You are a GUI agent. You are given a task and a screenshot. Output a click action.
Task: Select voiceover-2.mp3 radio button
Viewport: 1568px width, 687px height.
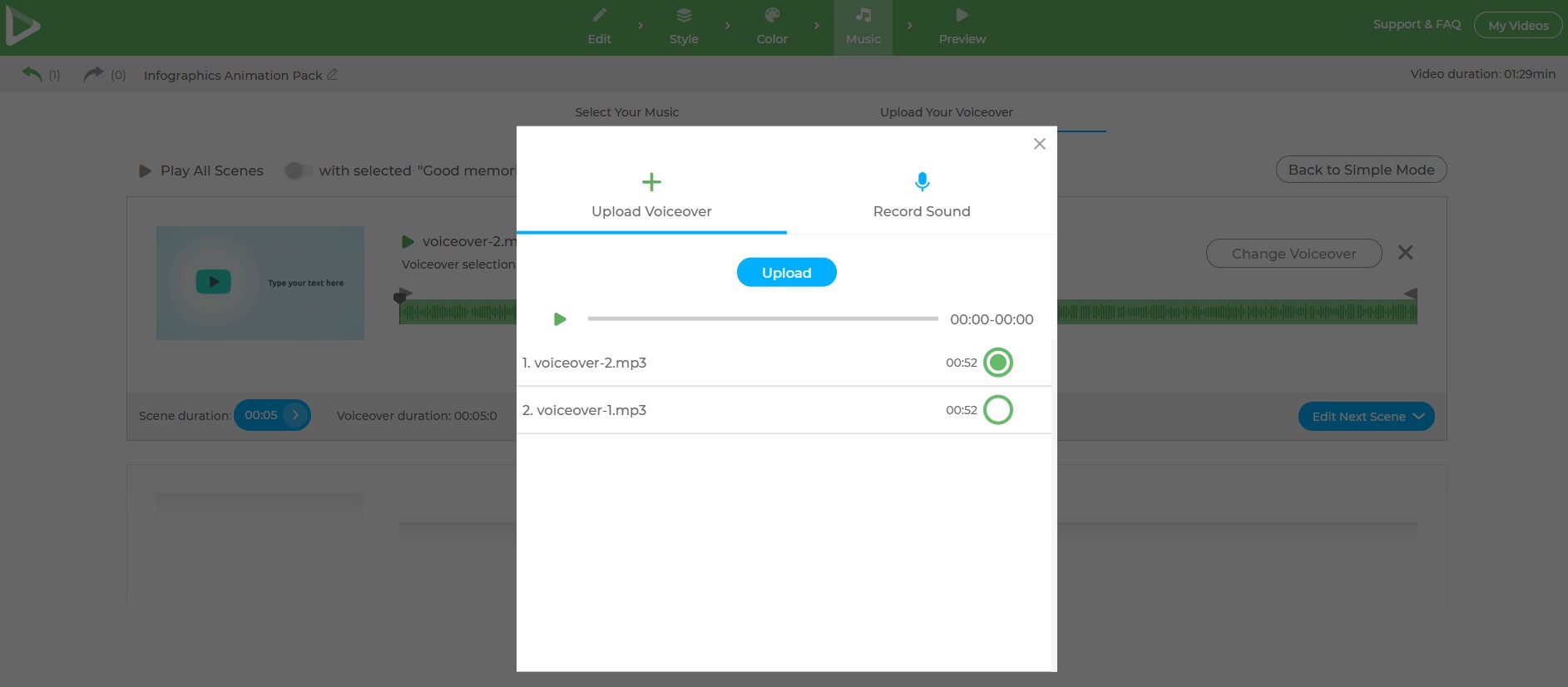tap(997, 363)
